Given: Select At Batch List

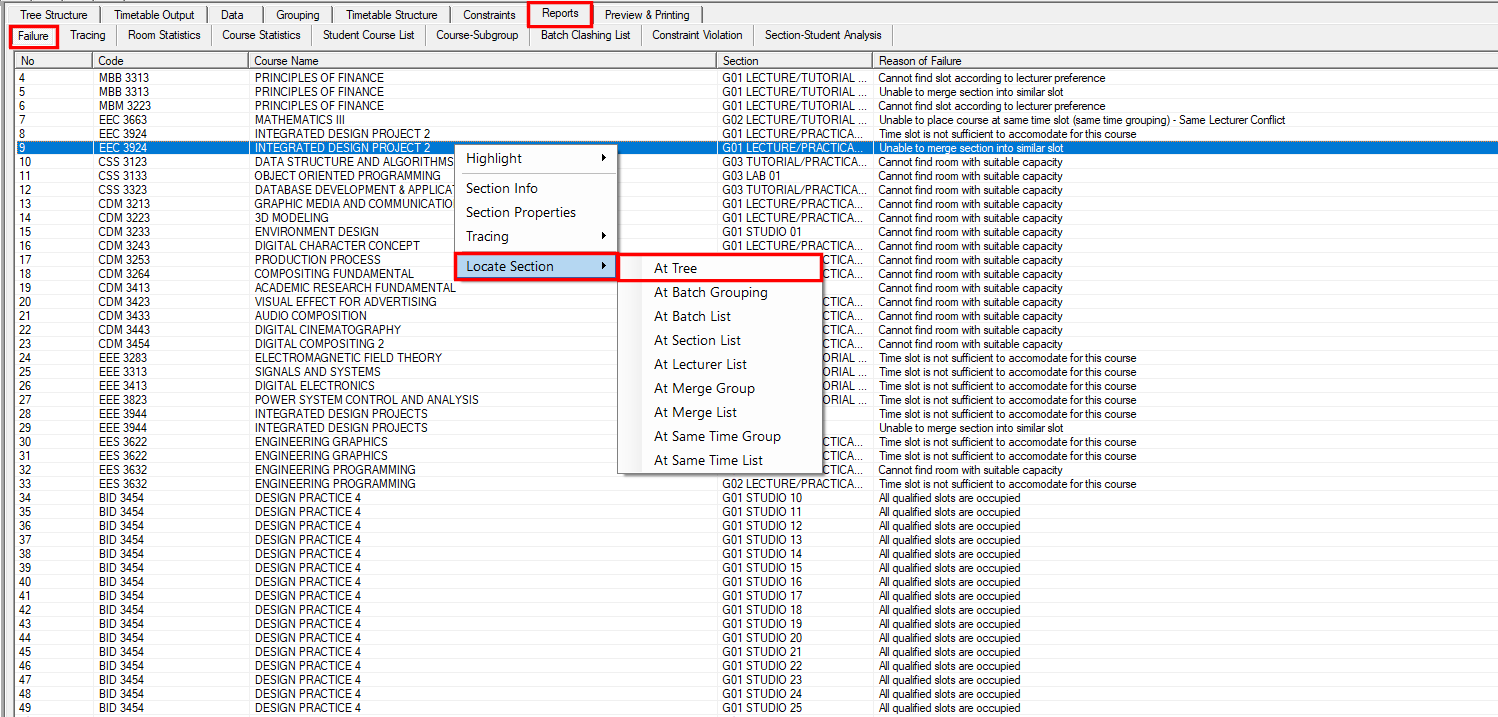Looking at the screenshot, I should (720, 316).
